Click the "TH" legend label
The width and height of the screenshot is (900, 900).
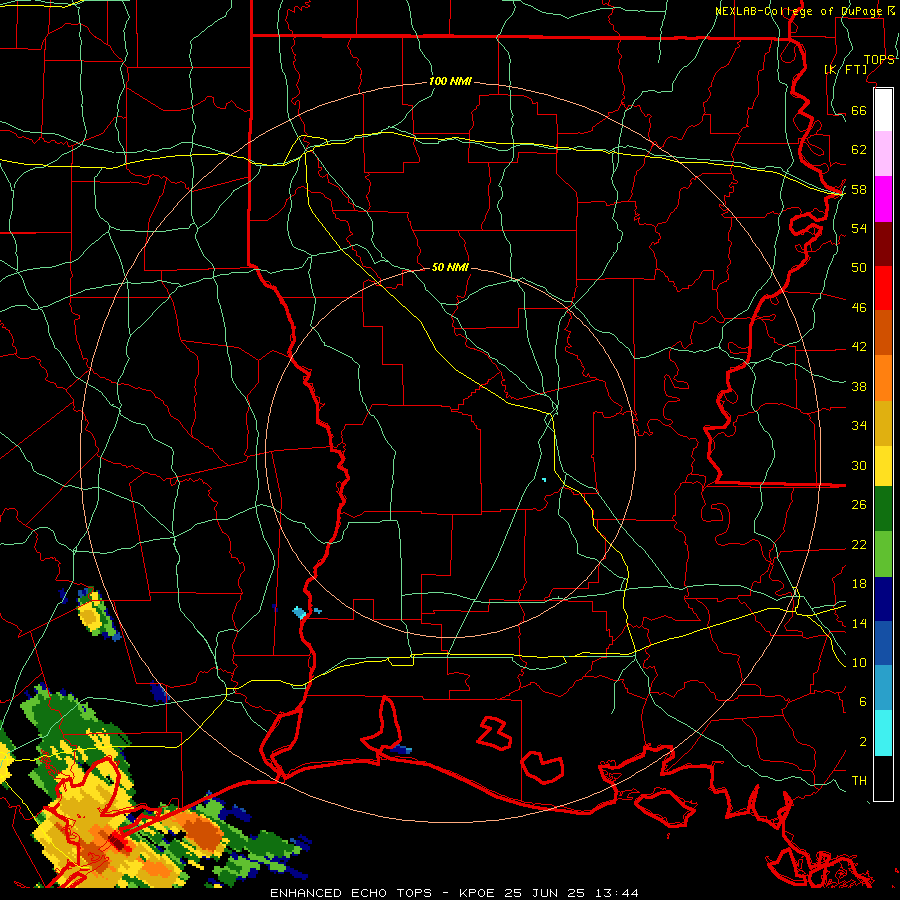pyautogui.click(x=859, y=781)
